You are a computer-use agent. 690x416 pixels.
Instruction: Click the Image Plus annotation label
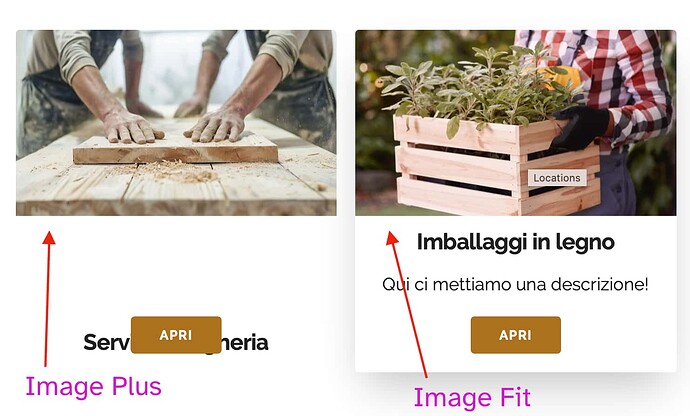click(93, 387)
